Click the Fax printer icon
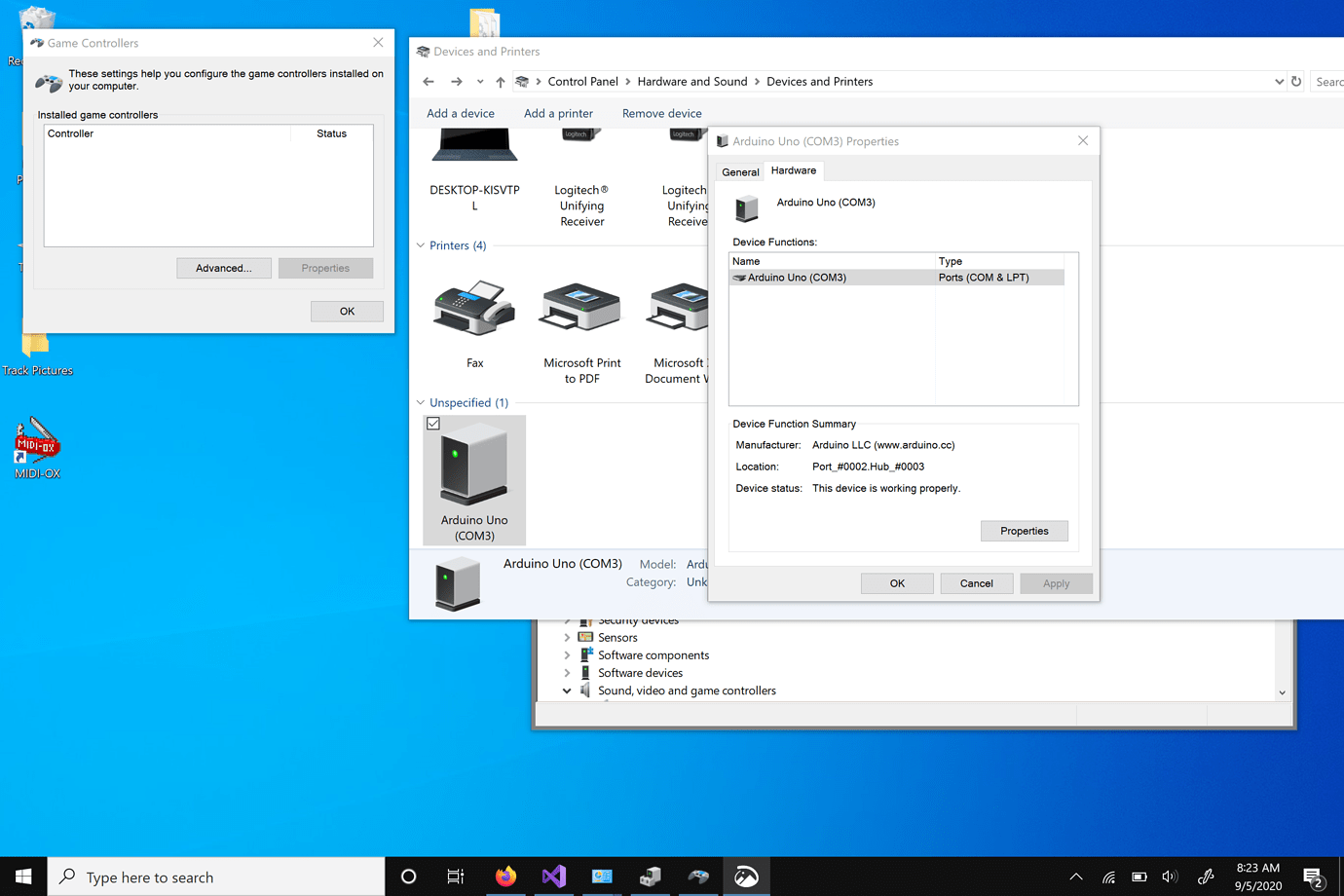 [474, 310]
